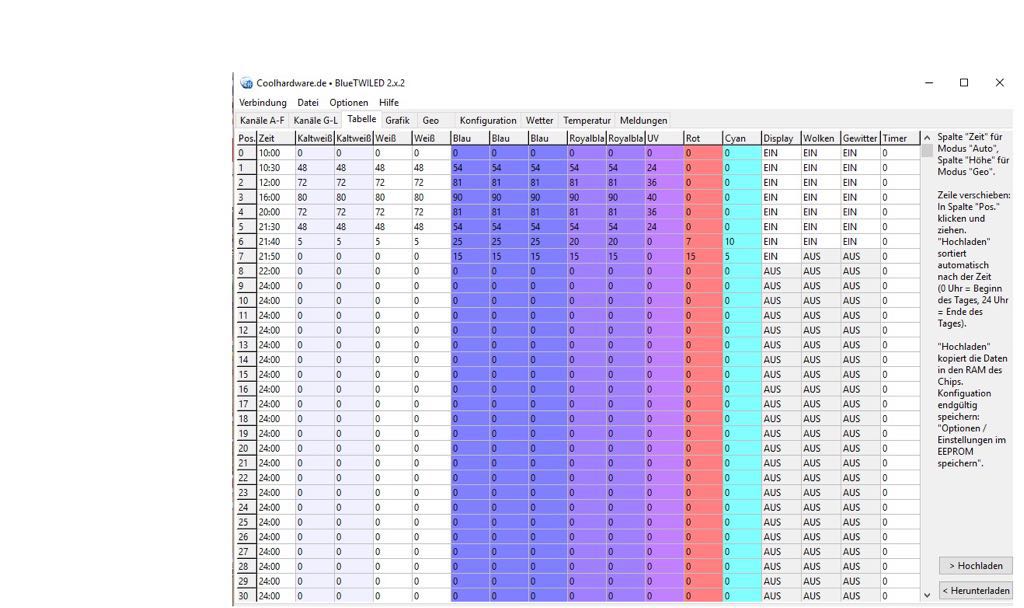The width and height of the screenshot is (1024, 608).
Task: Click the red Rot cell showing 15
Action: tap(702, 257)
